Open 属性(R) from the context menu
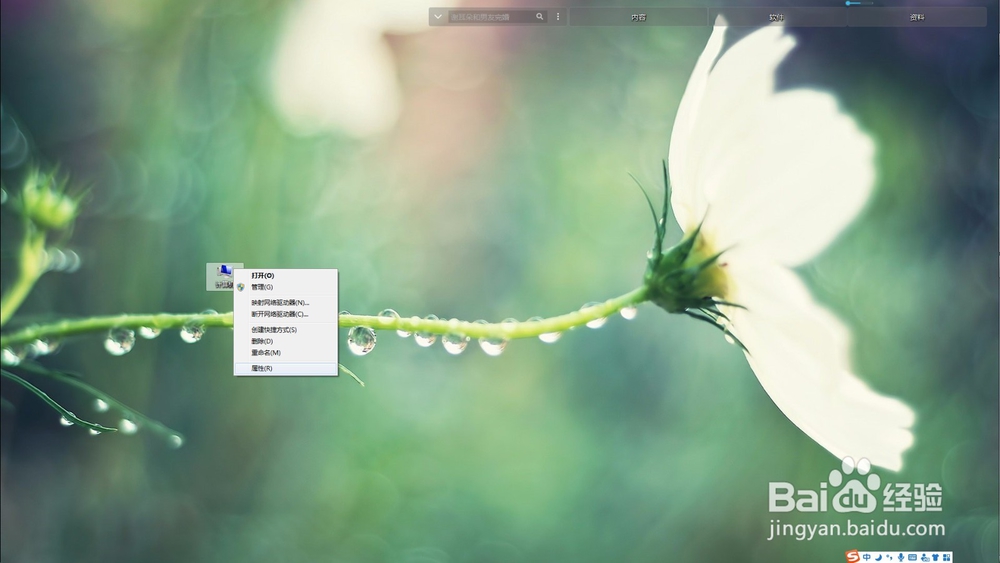The width and height of the screenshot is (1000, 563). pos(286,369)
